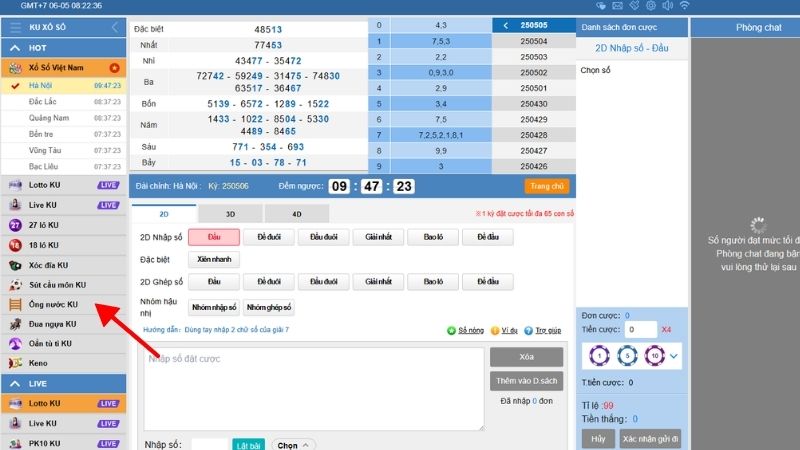800x450 pixels.
Task: Collapse the HOT section in sidebar
Action: click(x=16, y=47)
